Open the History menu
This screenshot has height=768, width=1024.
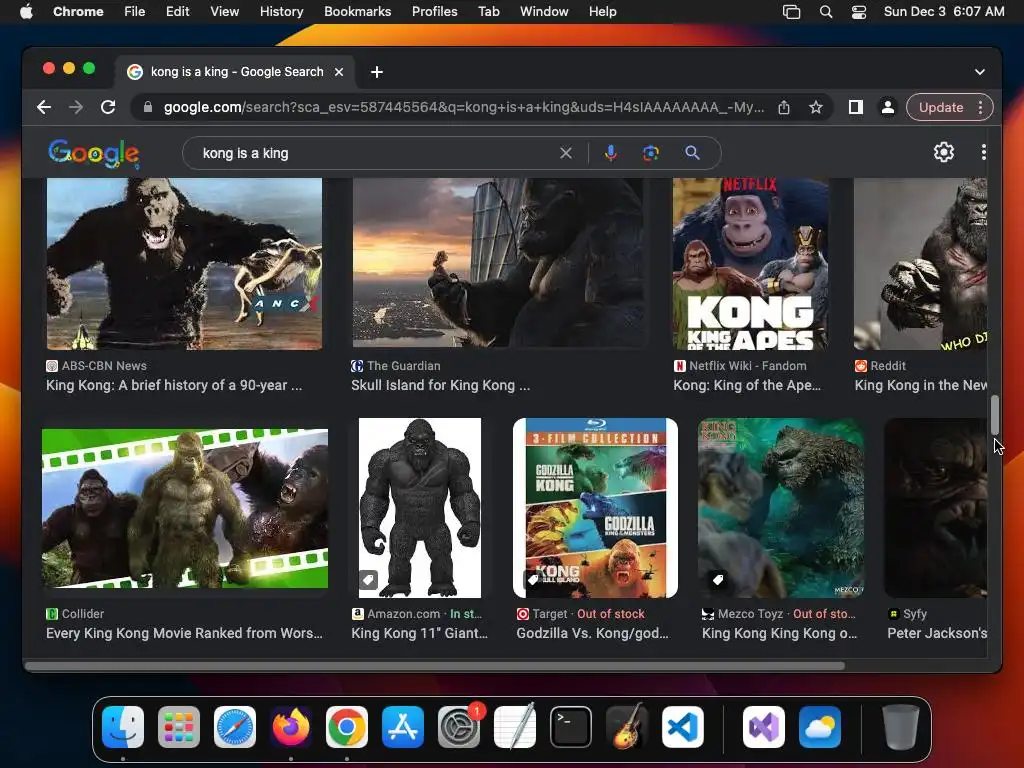[x=281, y=12]
